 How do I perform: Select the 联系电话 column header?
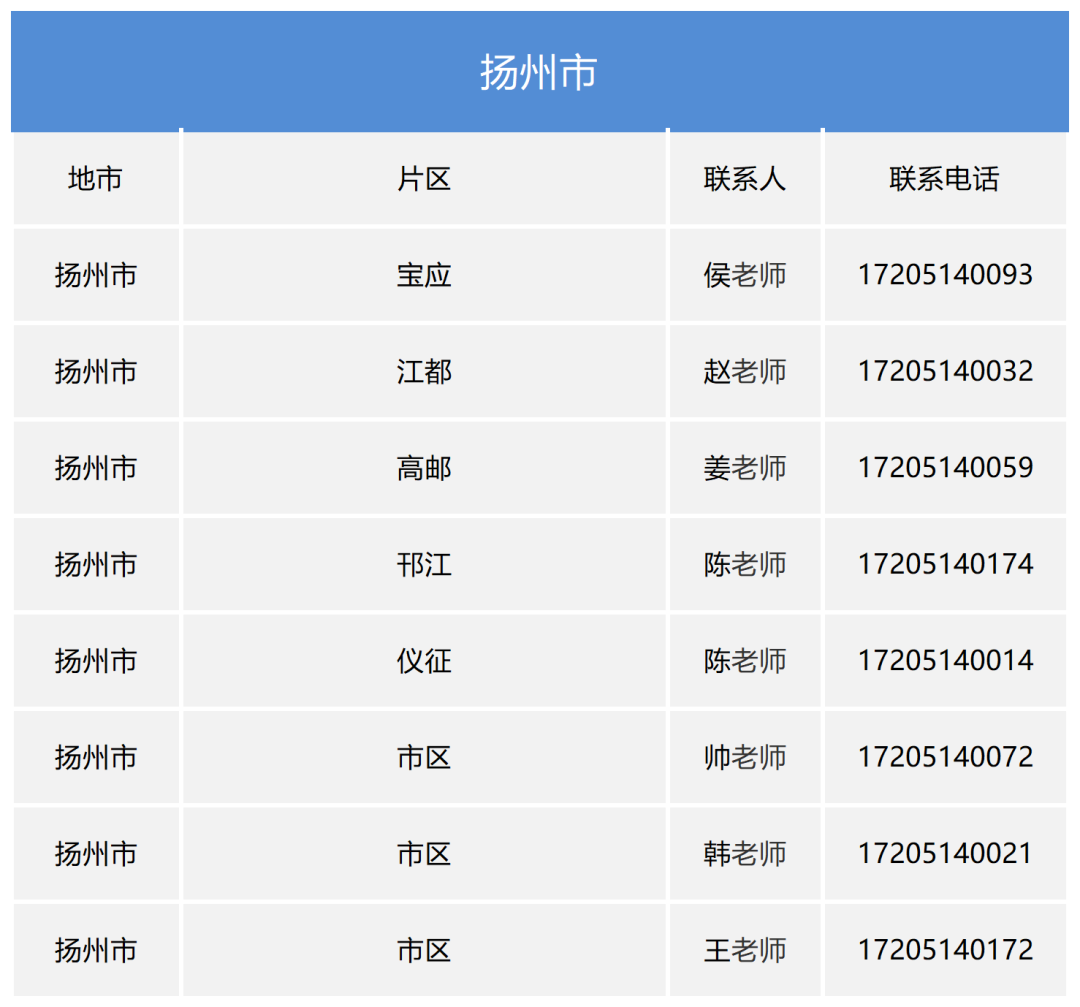point(944,179)
